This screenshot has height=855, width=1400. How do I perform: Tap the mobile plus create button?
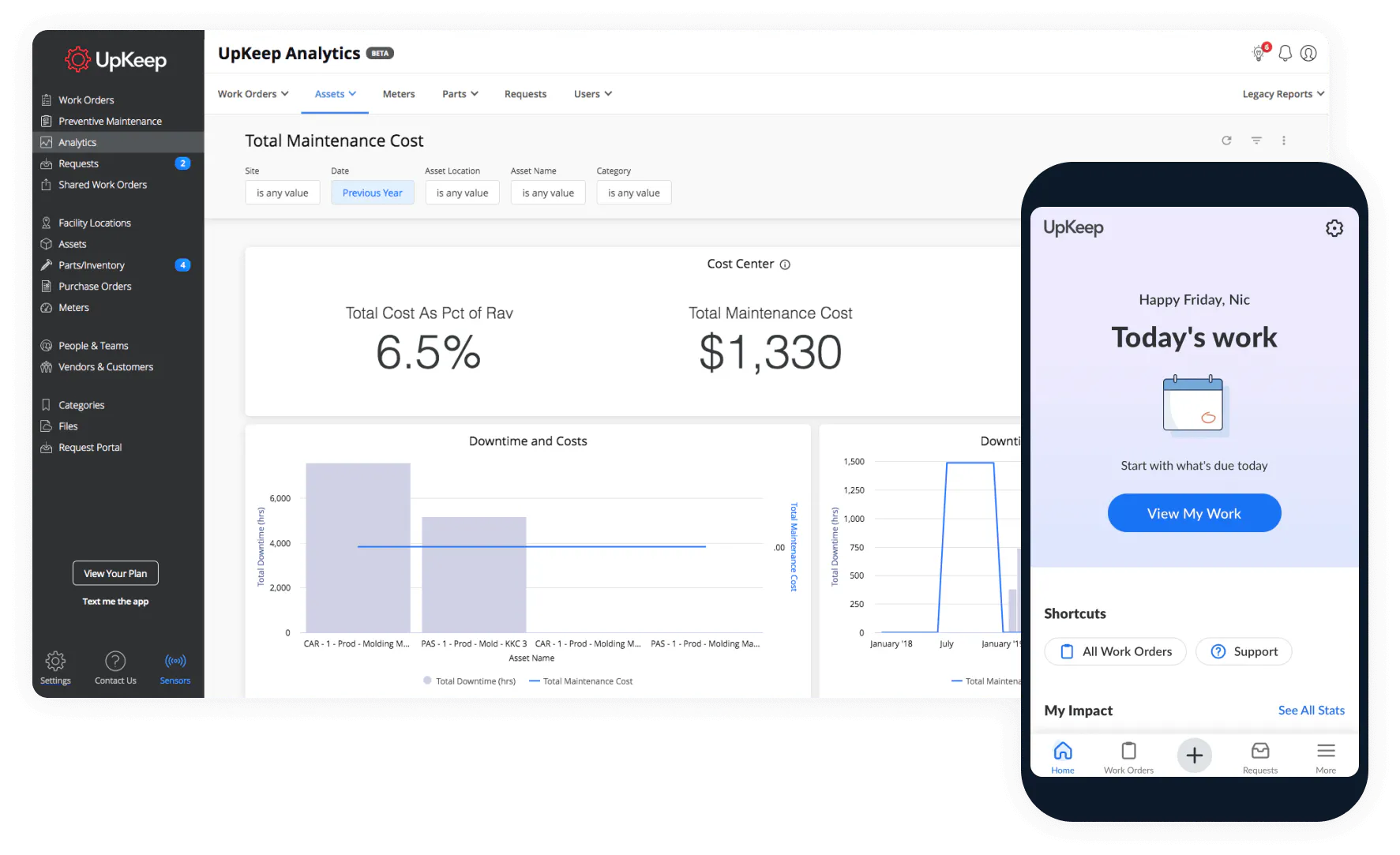(1195, 756)
